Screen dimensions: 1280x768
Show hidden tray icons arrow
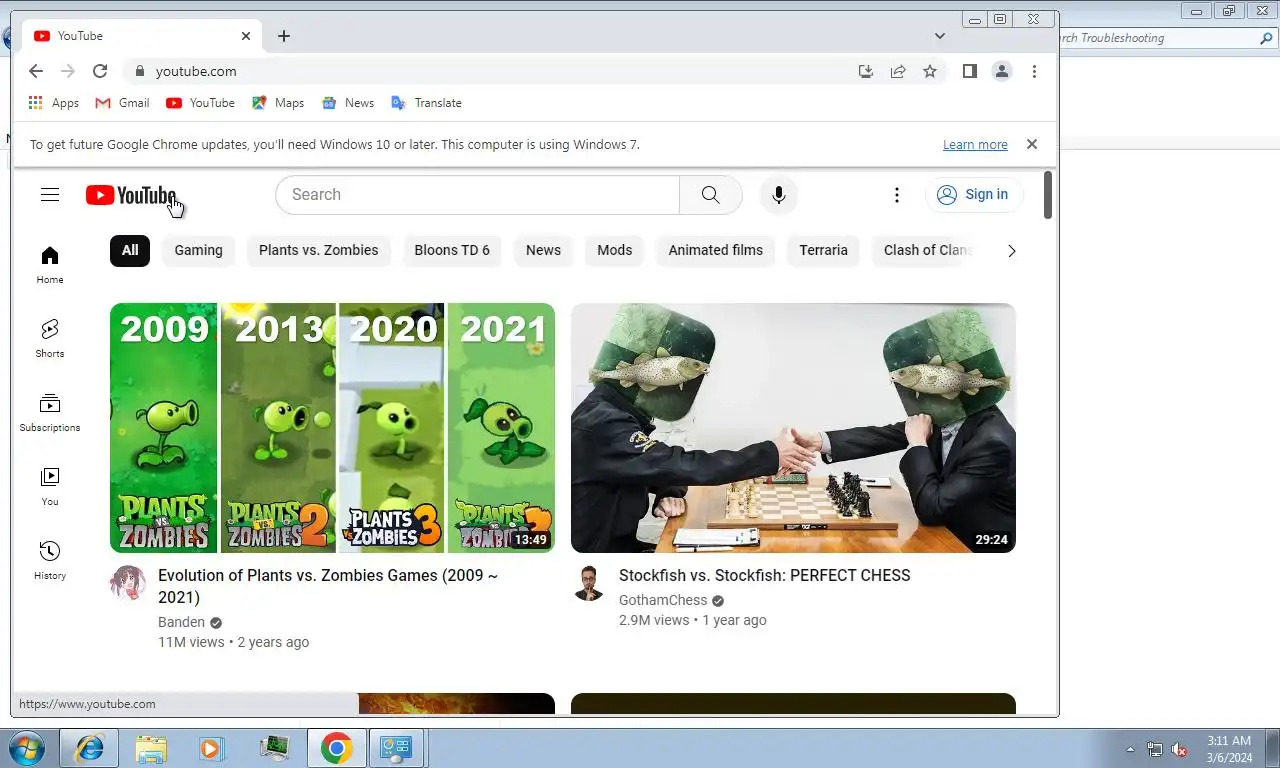(x=1131, y=749)
